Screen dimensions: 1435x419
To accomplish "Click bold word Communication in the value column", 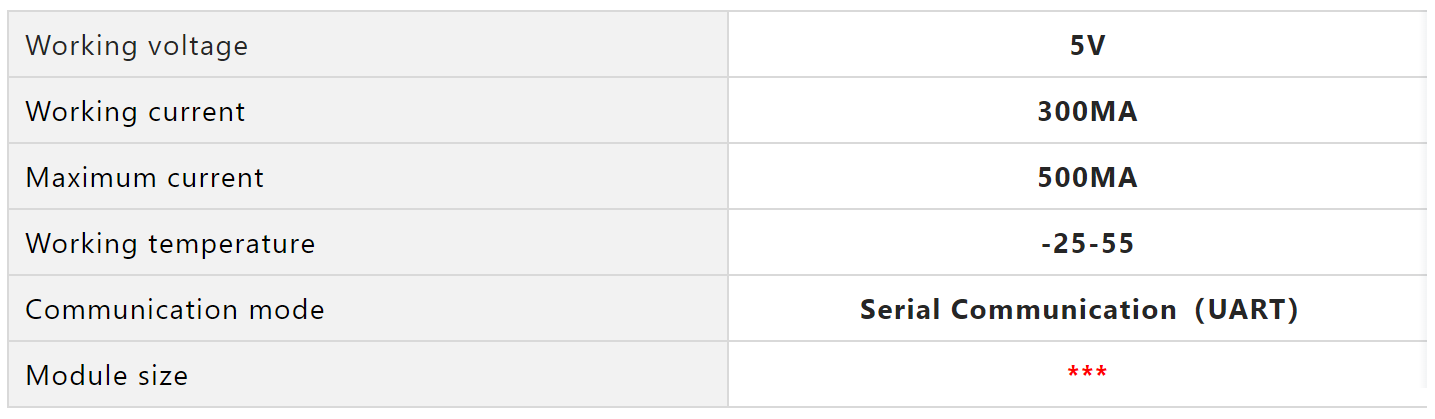I will coord(1064,309).
